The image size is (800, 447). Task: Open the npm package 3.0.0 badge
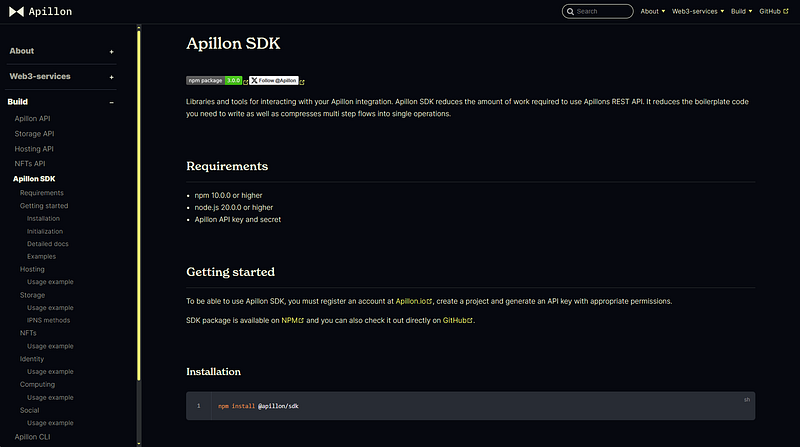click(214, 81)
